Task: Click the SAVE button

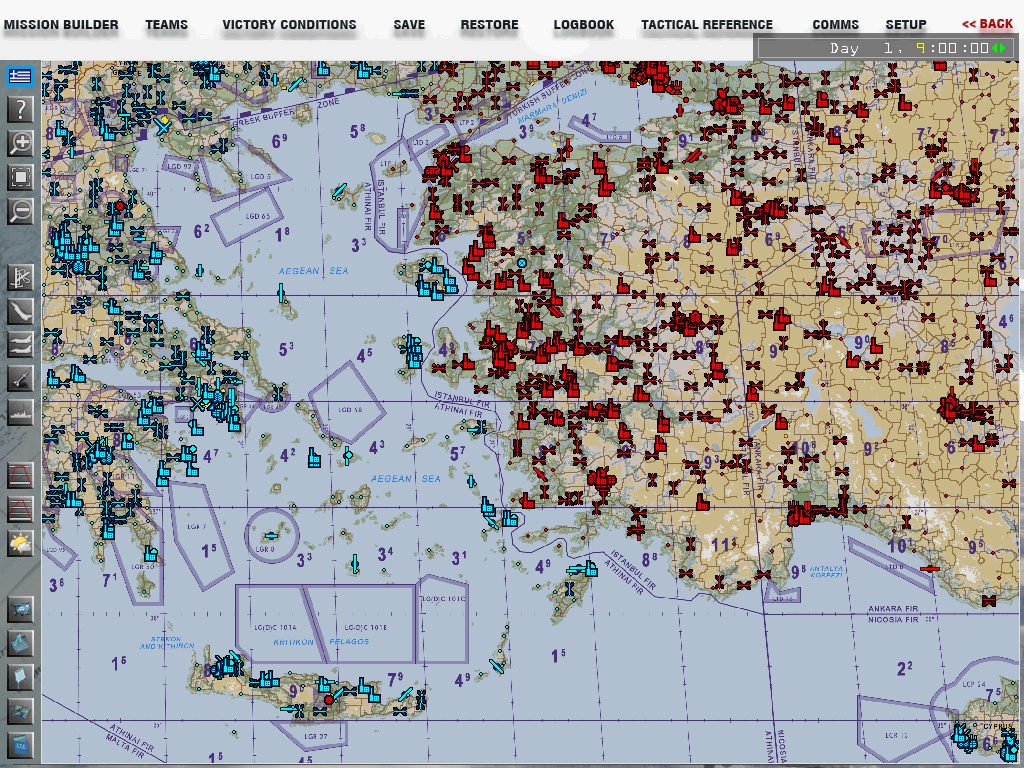Action: click(409, 25)
